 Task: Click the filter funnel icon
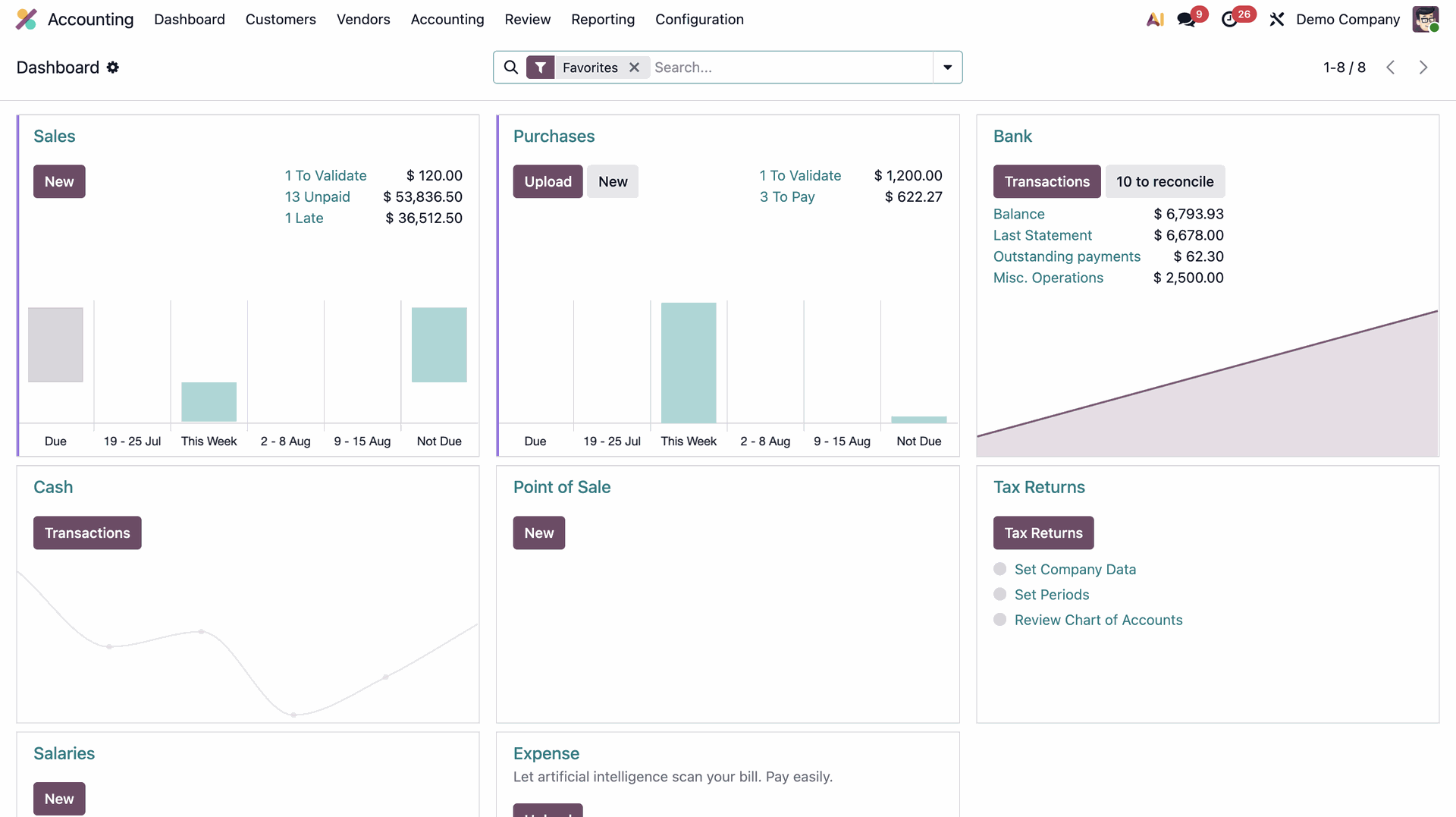coord(540,68)
